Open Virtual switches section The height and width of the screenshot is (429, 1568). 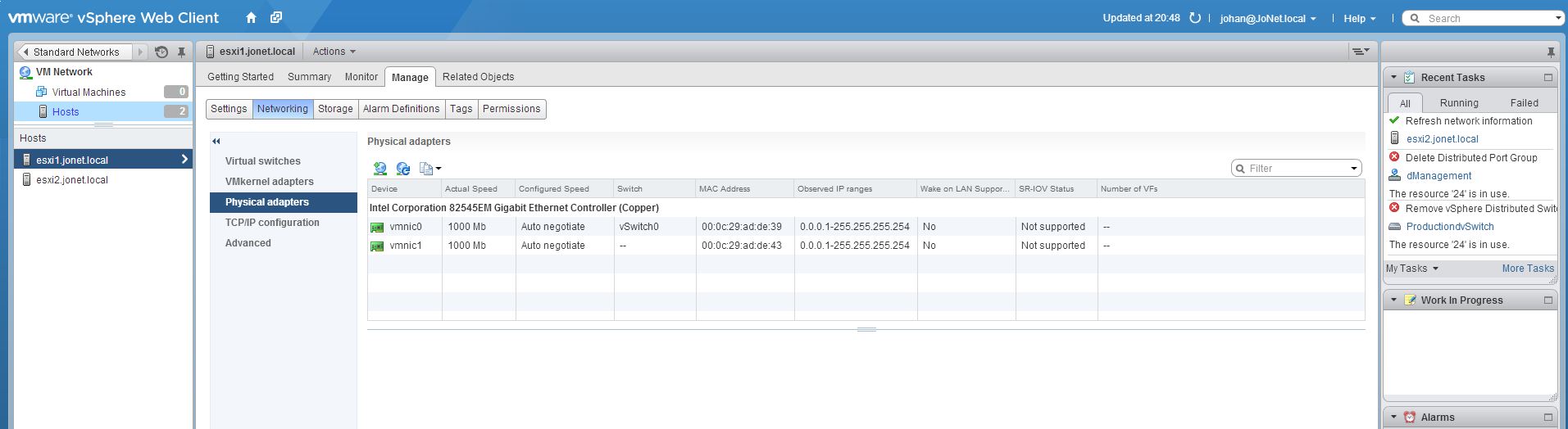point(263,161)
